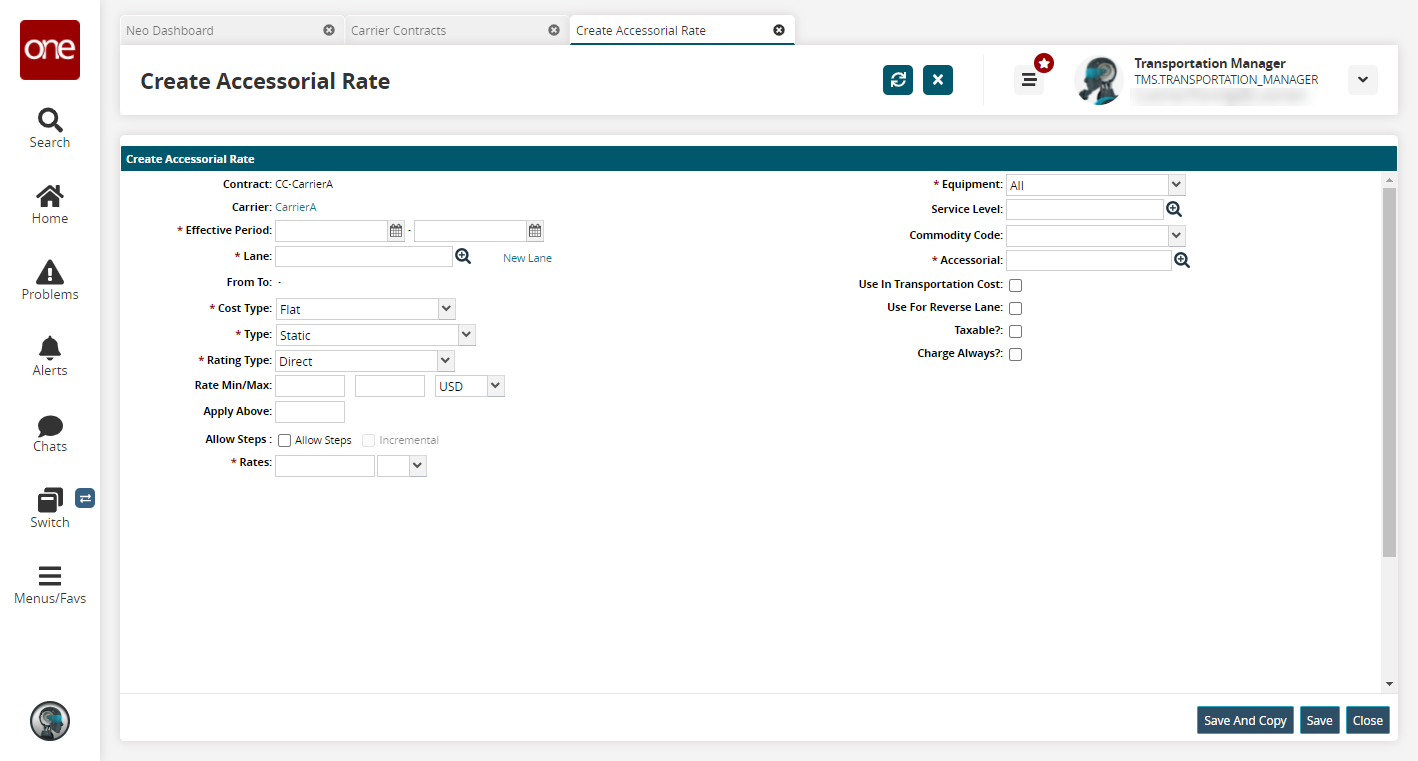This screenshot has width=1418, height=761.
Task: Click the Save And Copy button
Action: coord(1244,720)
